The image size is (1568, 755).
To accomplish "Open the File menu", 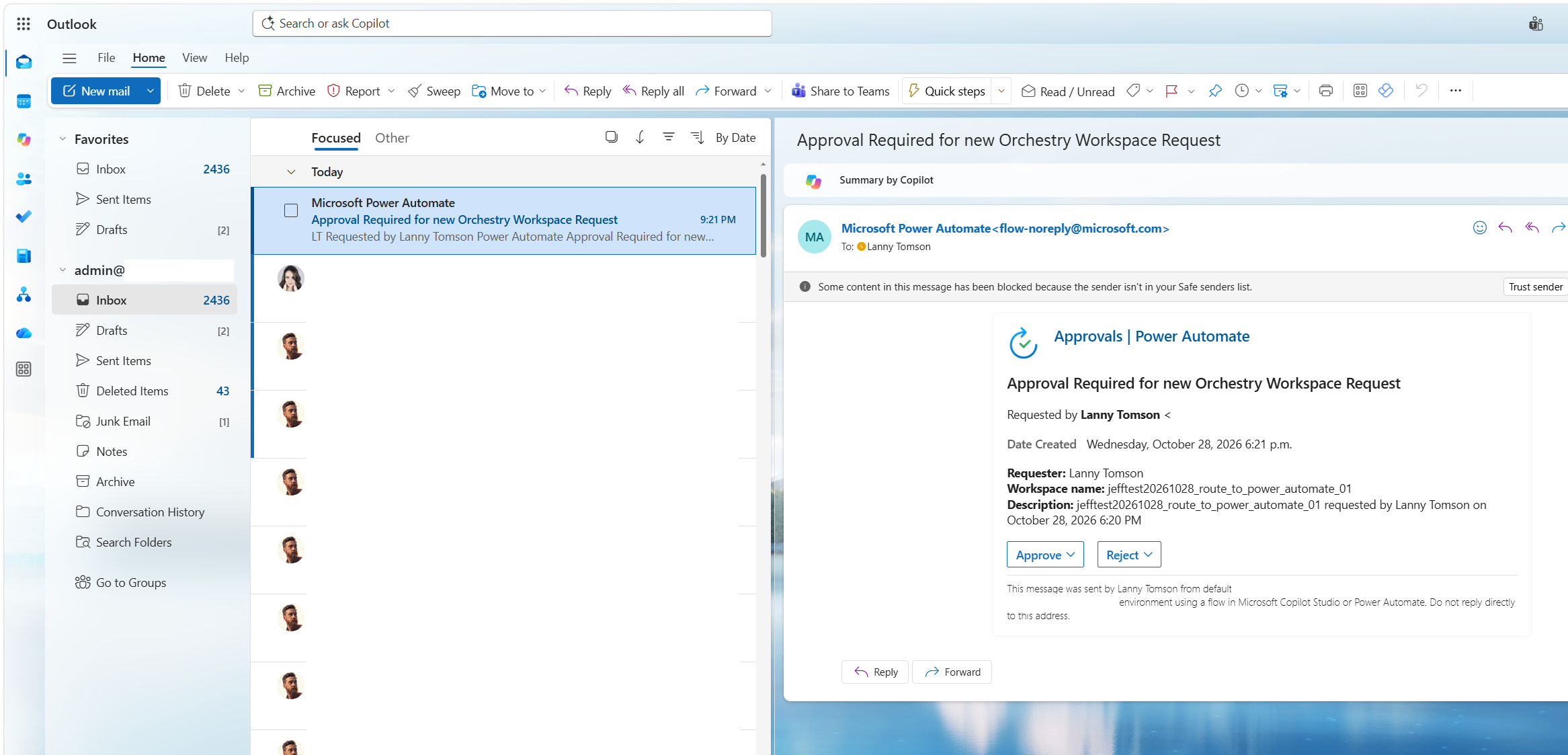I will (106, 58).
